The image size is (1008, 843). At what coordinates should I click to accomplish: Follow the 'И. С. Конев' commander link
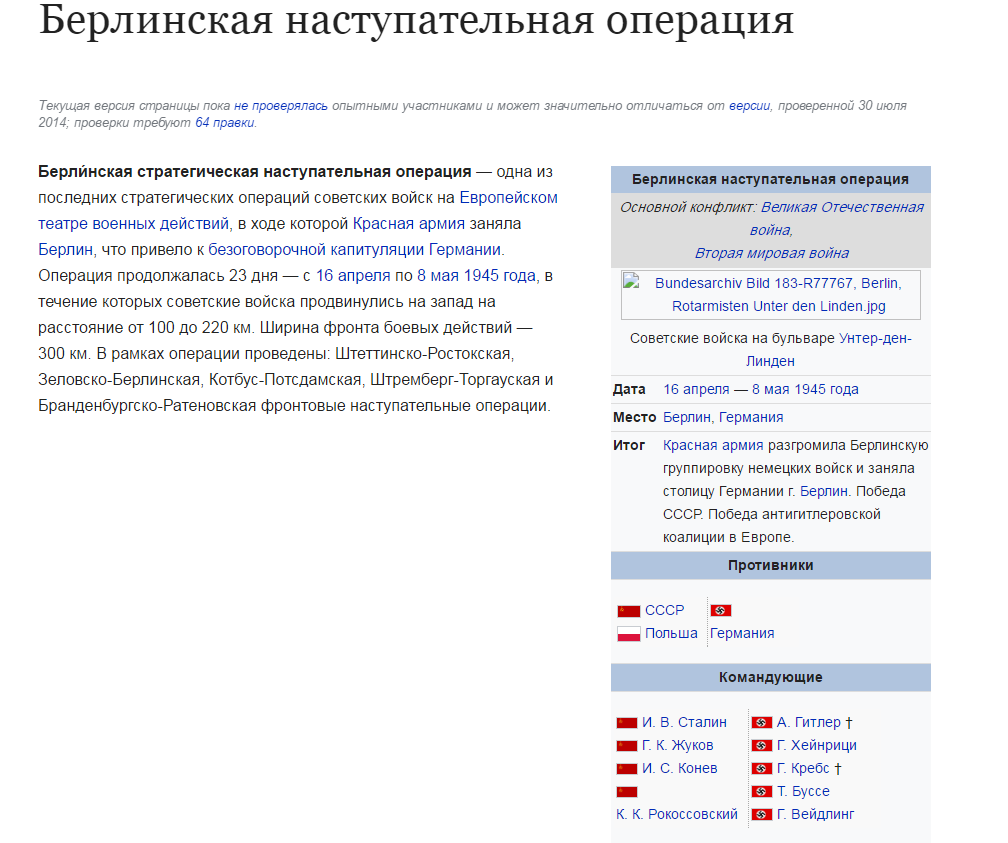[679, 769]
